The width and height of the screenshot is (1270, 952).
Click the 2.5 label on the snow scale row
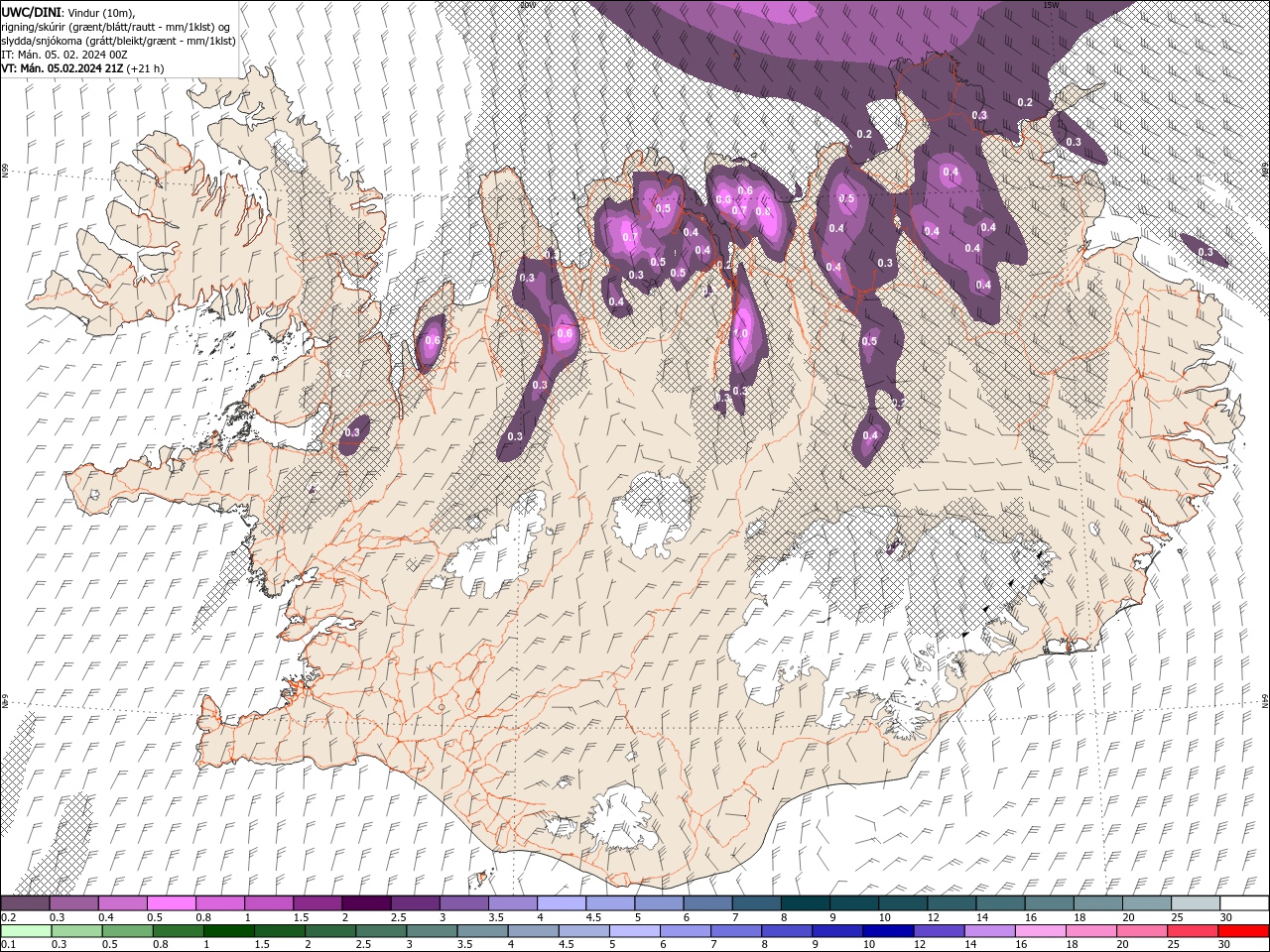[399, 917]
